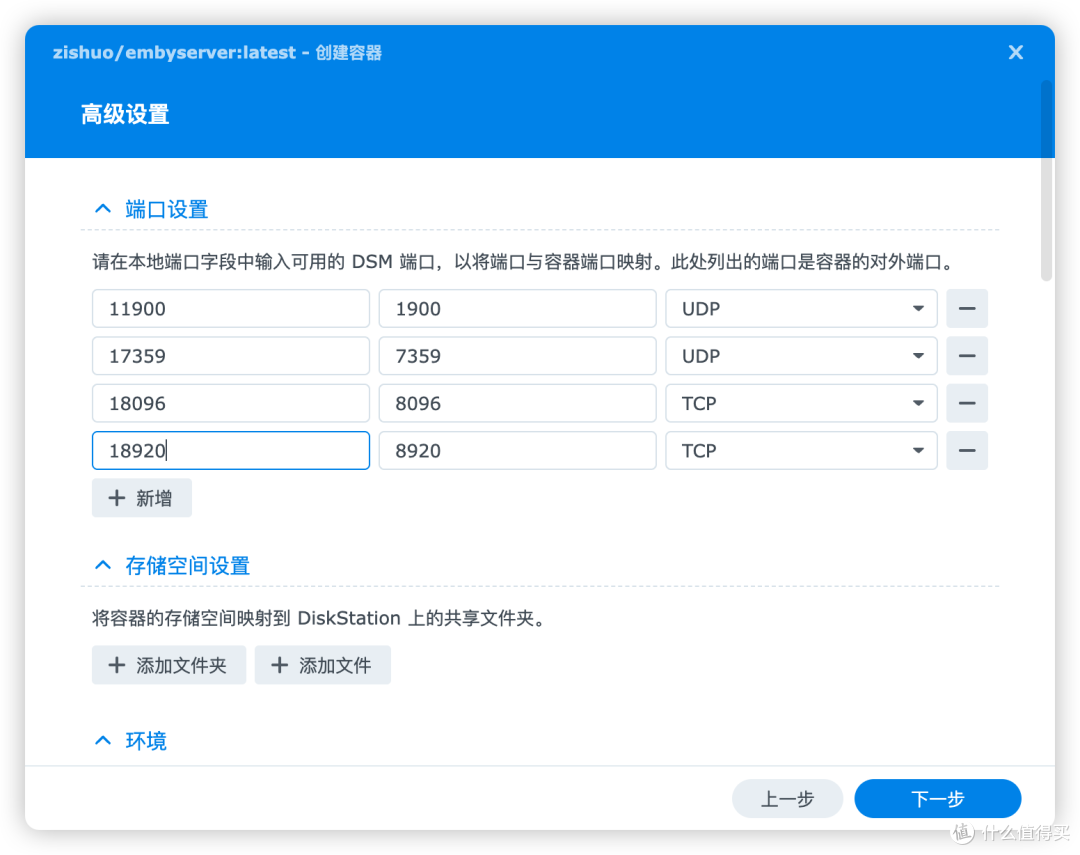Collapse the 存储空间设置 section

[x=102, y=565]
